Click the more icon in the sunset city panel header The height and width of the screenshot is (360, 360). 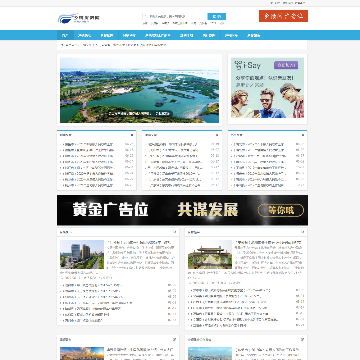pyautogui.click(x=174, y=339)
